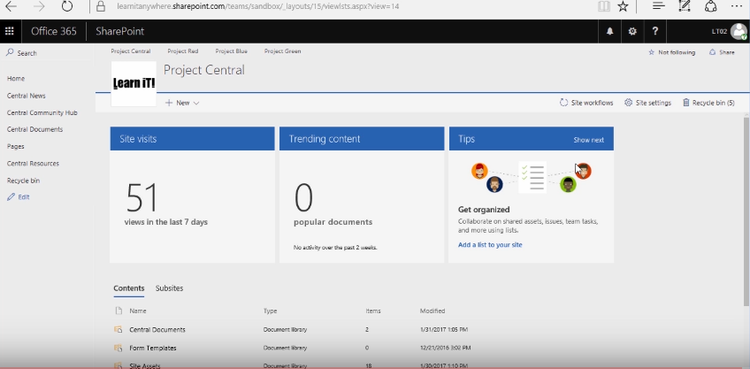Viewport: 750px width, 369px height.
Task: Click Site workflows button
Action: (x=586, y=103)
